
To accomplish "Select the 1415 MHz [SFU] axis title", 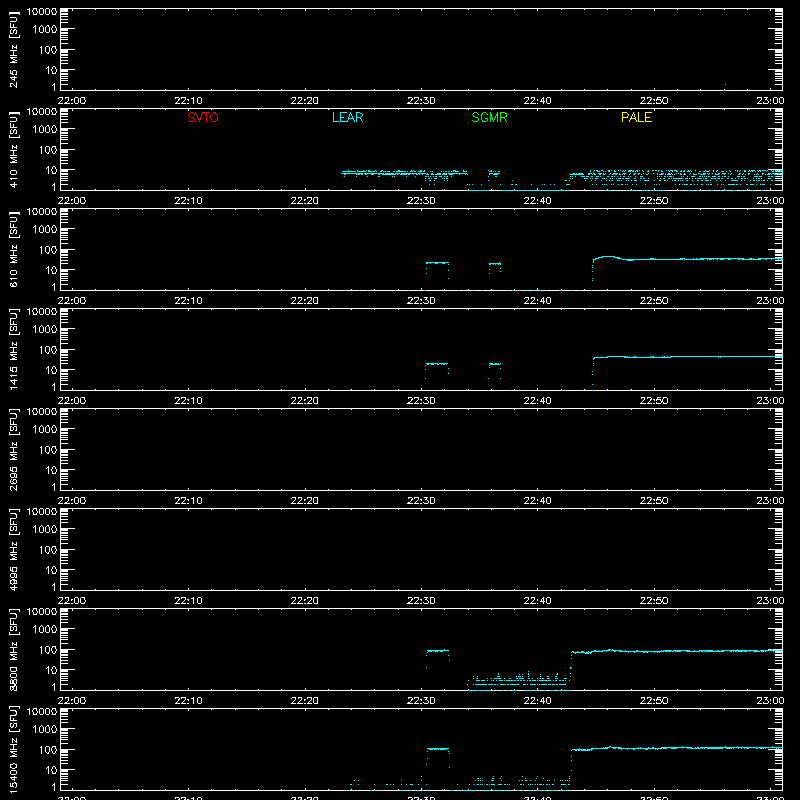I will point(14,350).
